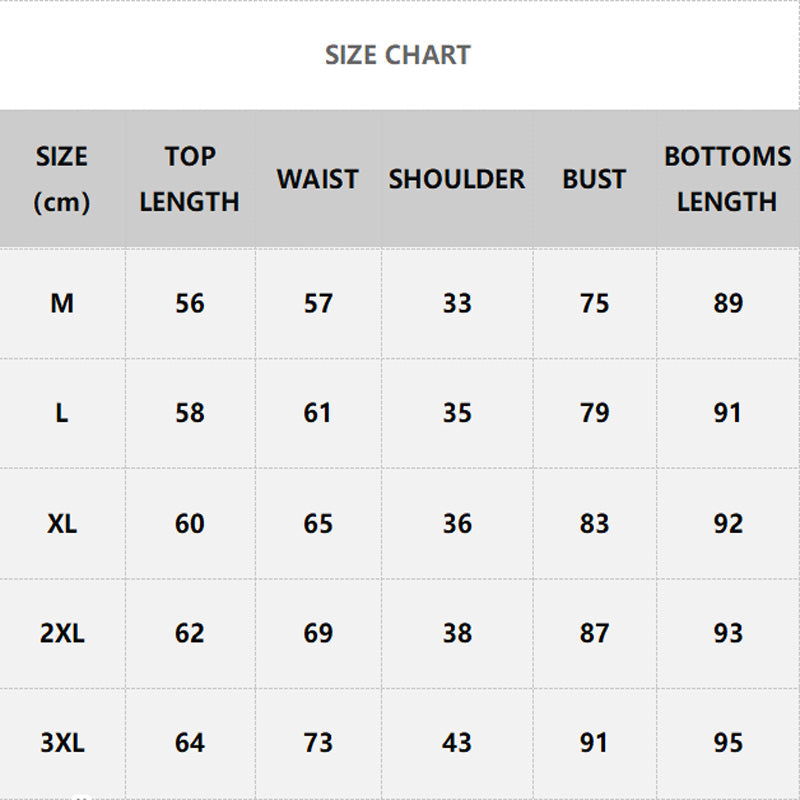Select the BUST column header
800x800 pixels.
tap(594, 180)
